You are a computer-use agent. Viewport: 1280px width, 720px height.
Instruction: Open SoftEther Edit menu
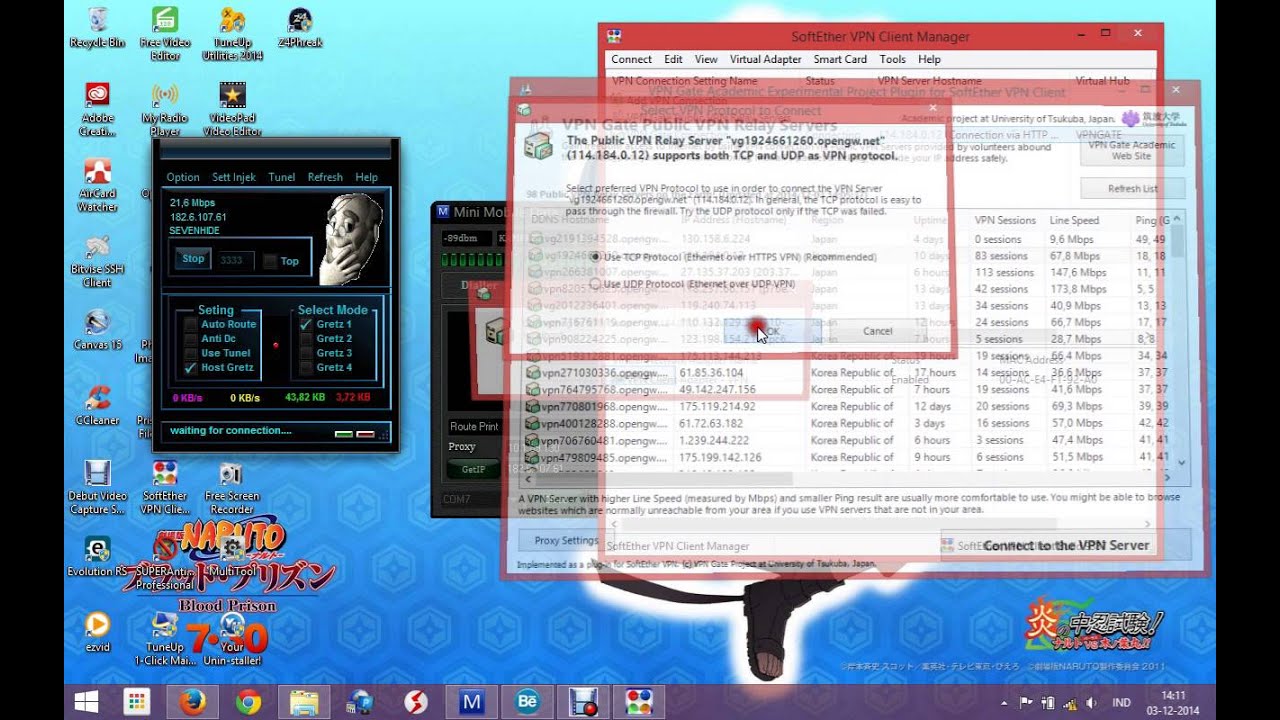tap(673, 59)
